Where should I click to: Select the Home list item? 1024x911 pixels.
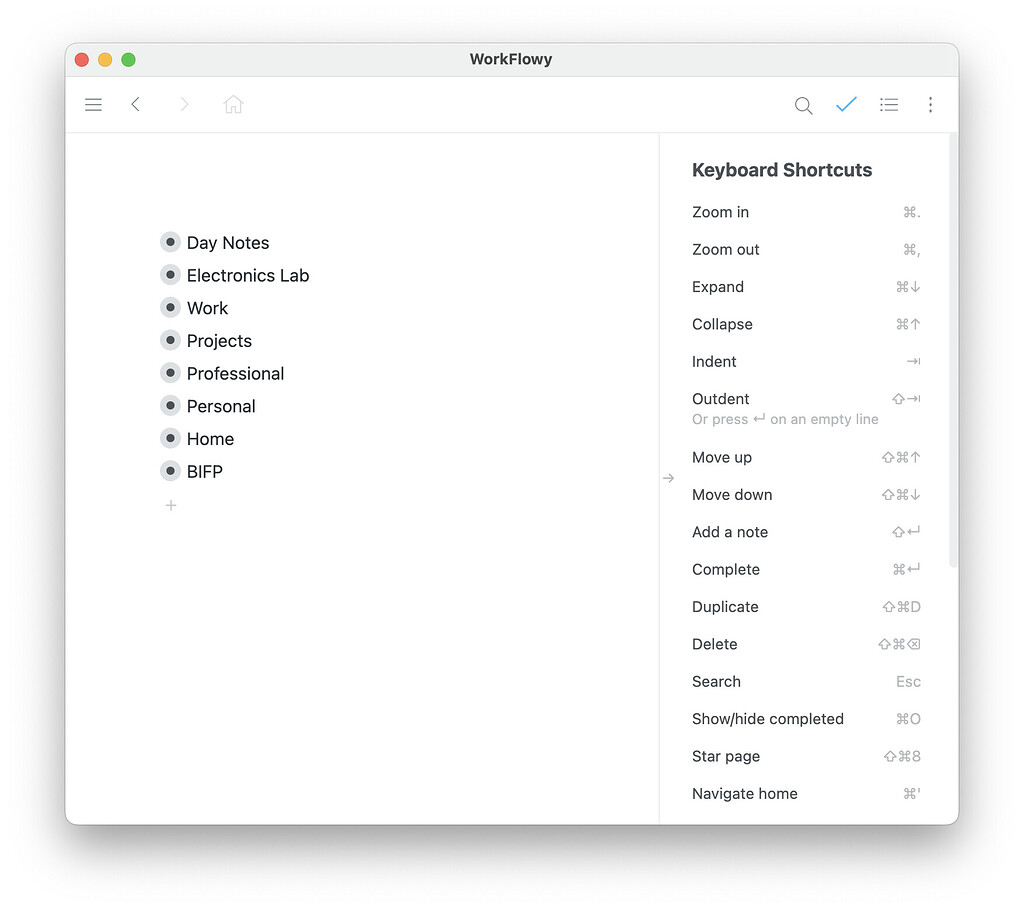tap(210, 438)
